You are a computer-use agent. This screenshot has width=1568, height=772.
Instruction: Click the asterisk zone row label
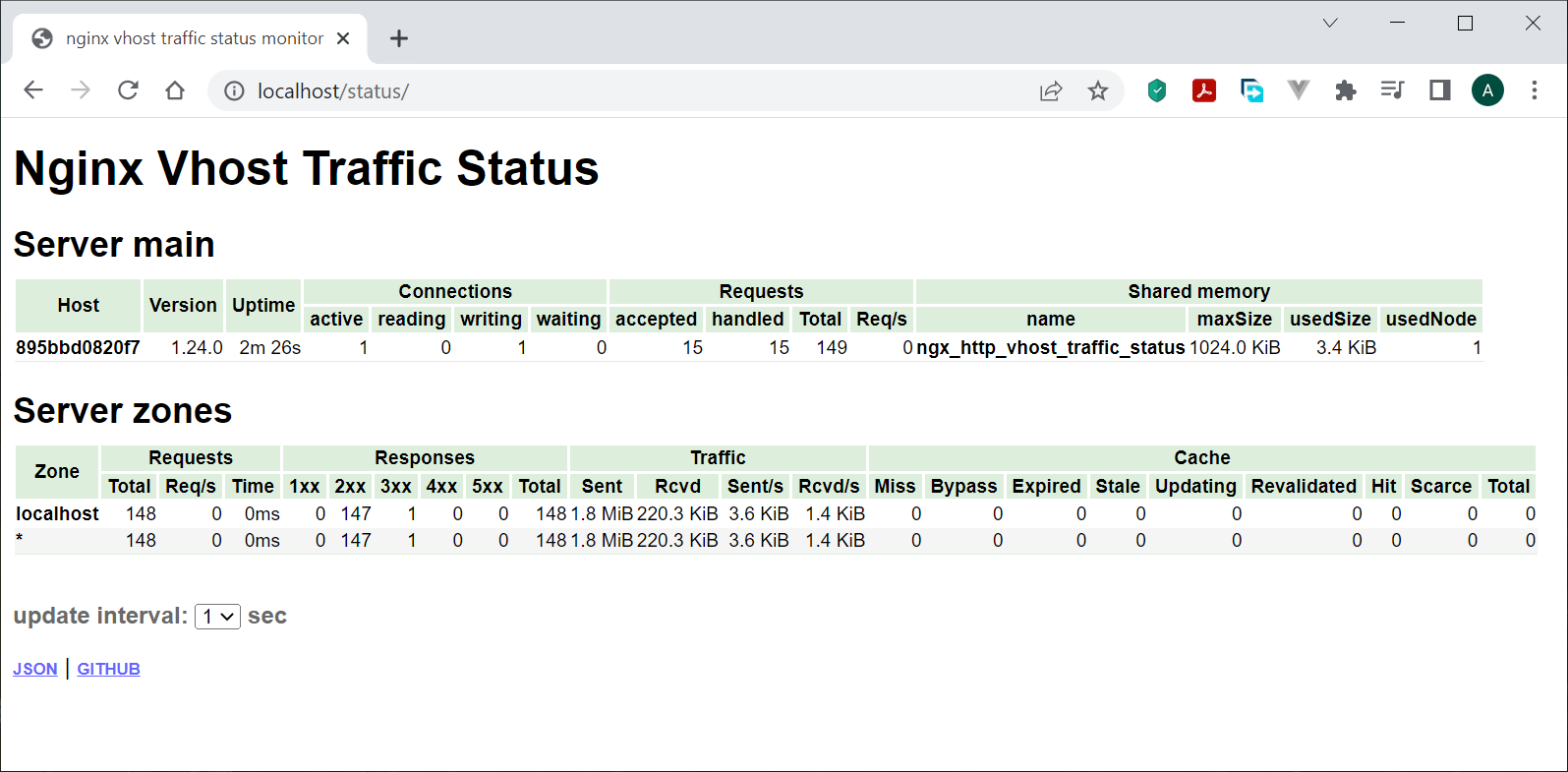20,540
